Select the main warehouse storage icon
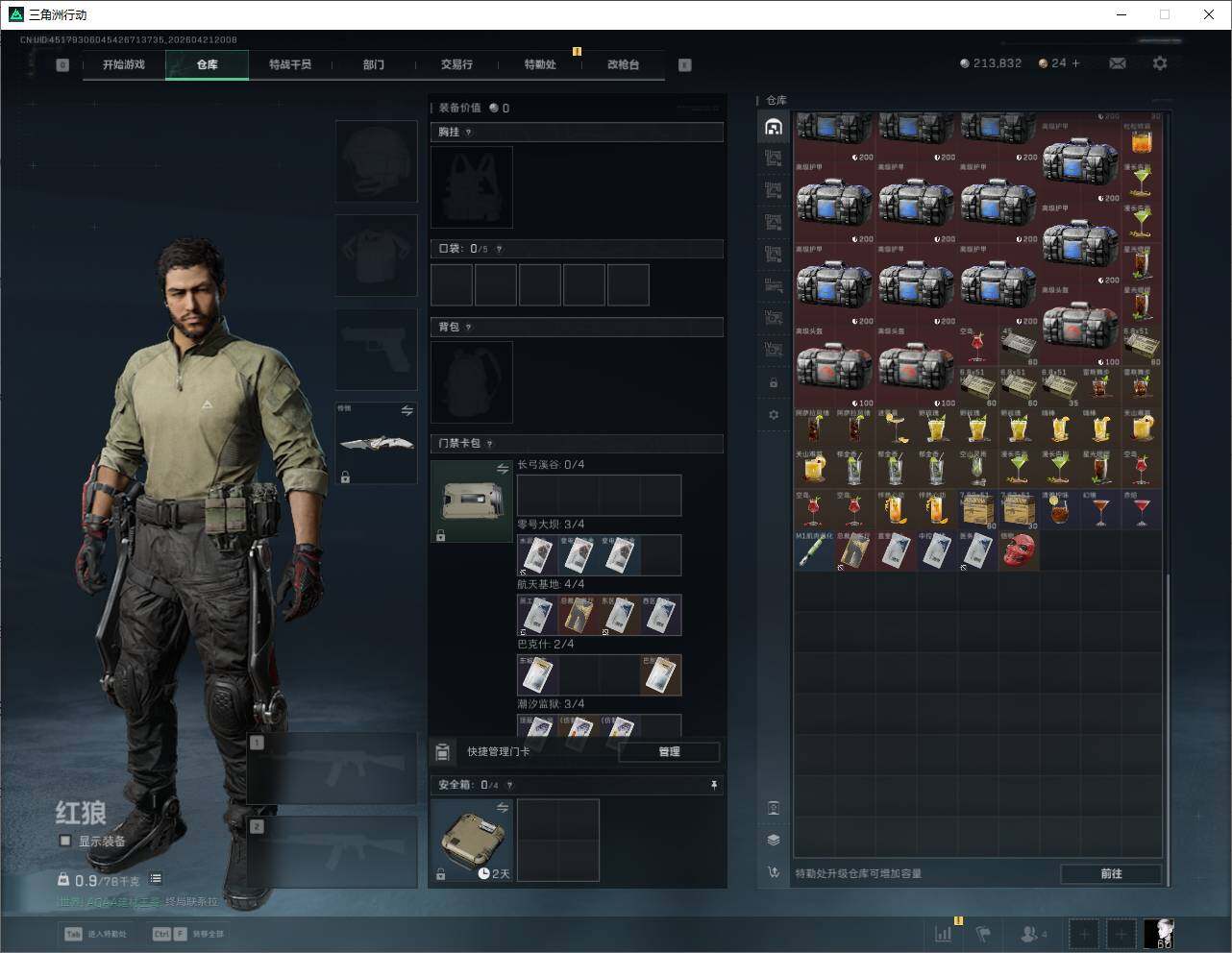The width and height of the screenshot is (1232, 953). pyautogui.click(x=774, y=127)
